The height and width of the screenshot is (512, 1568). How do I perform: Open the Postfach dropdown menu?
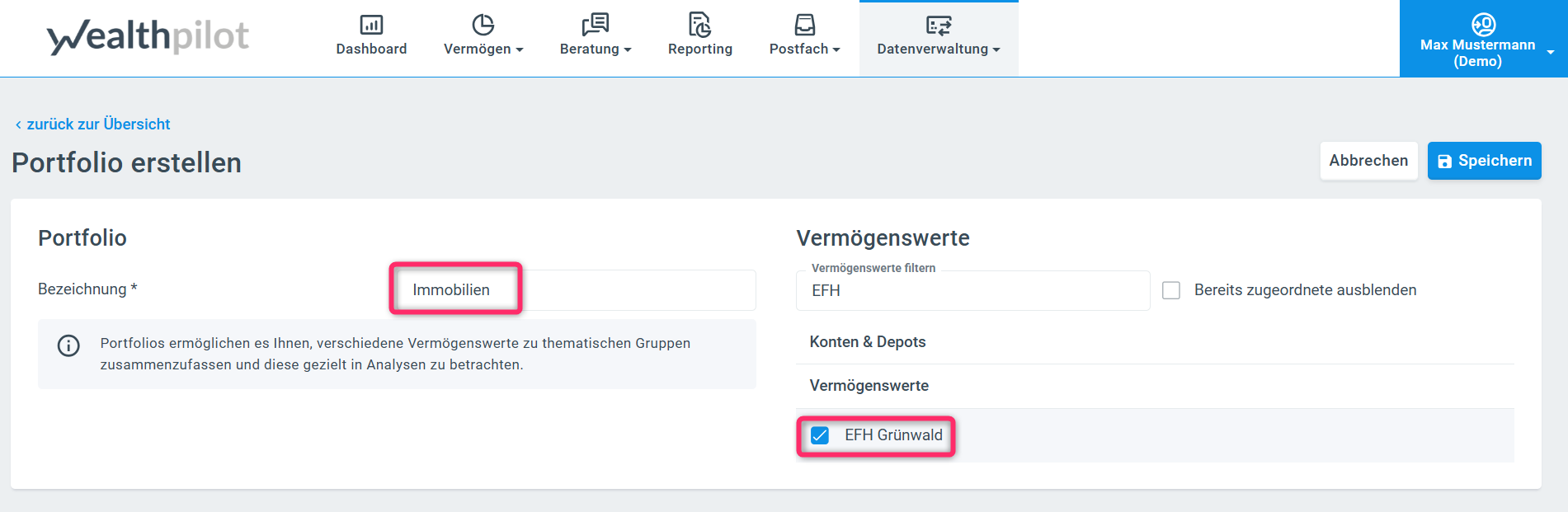pos(804,49)
